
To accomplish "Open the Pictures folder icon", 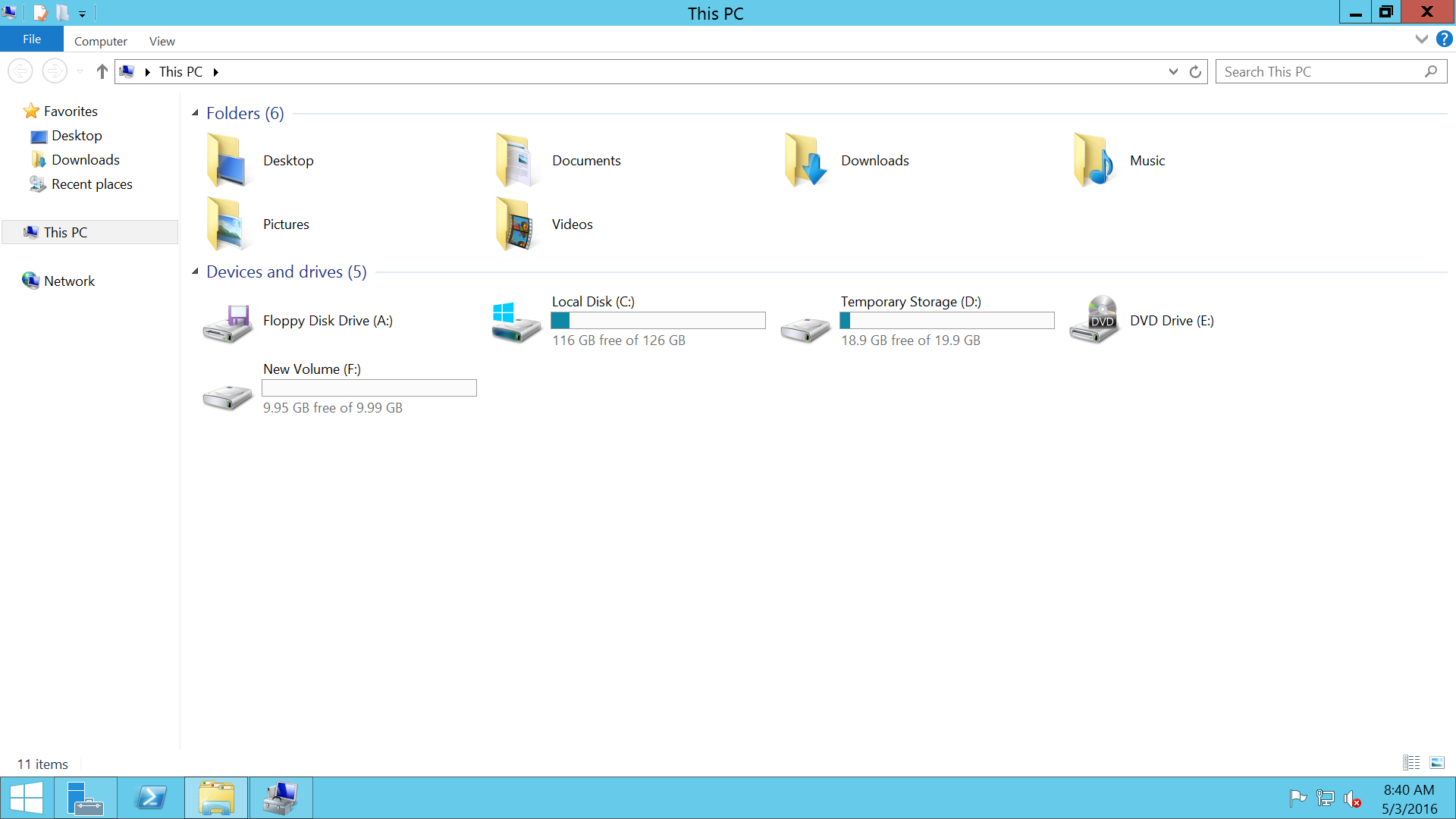I will coord(227,224).
